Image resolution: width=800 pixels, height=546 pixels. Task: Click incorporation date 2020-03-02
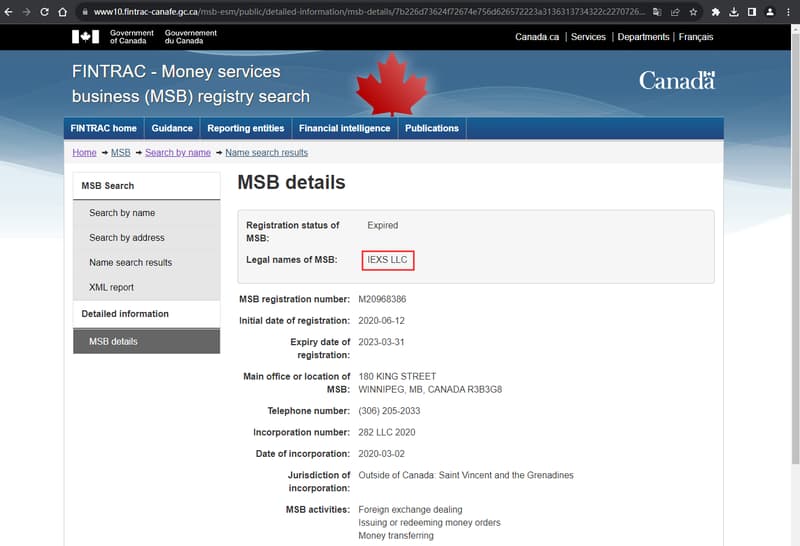[x=381, y=454]
